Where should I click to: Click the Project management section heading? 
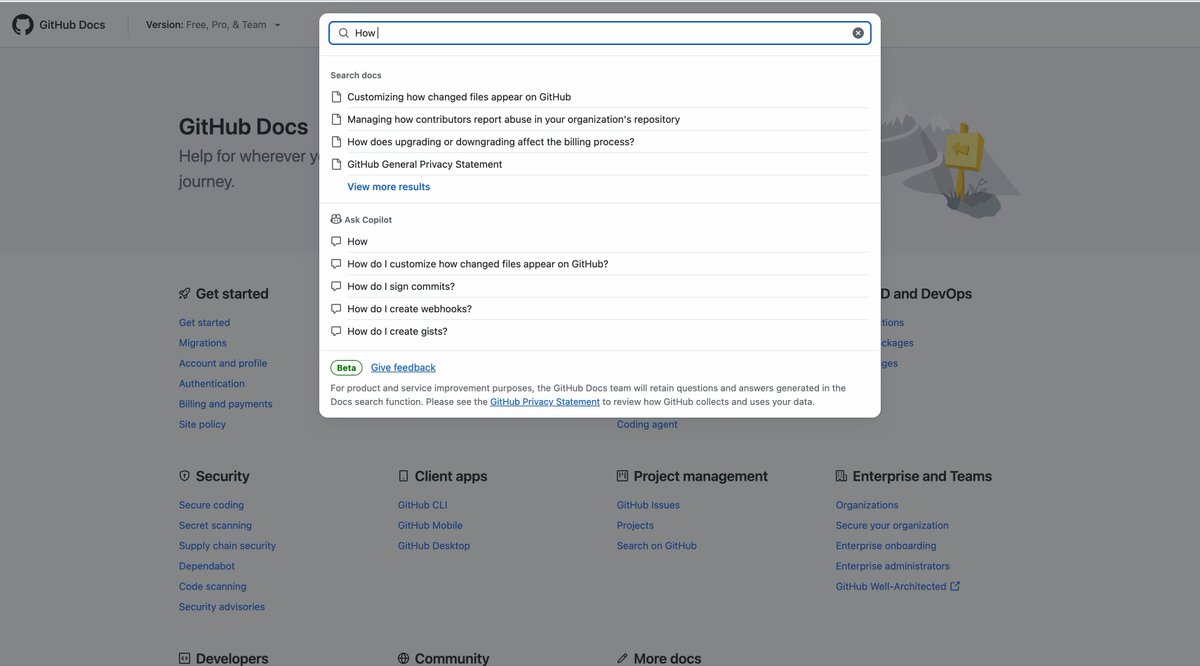[701, 476]
